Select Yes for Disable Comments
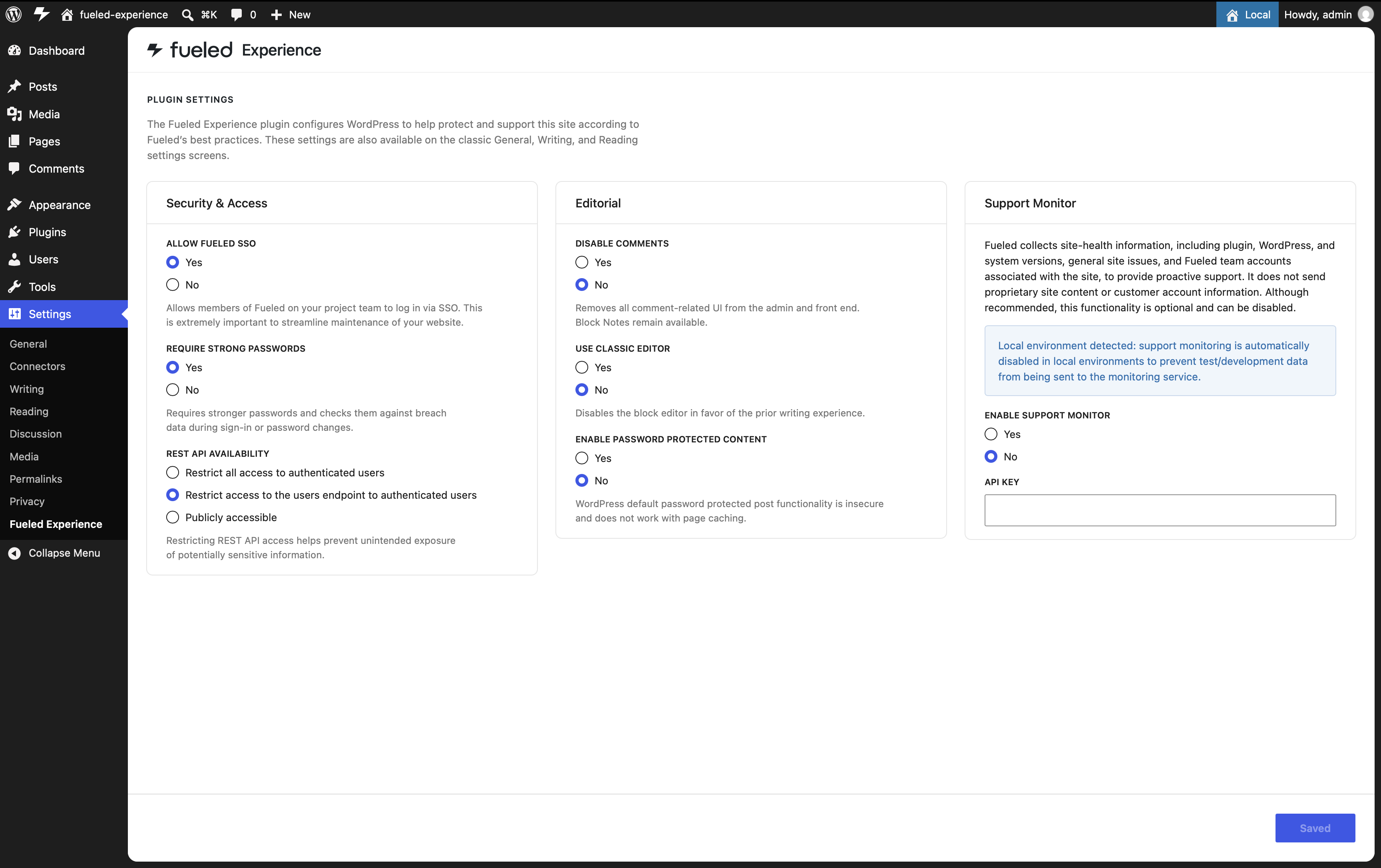The height and width of the screenshot is (868, 1381). (581, 262)
